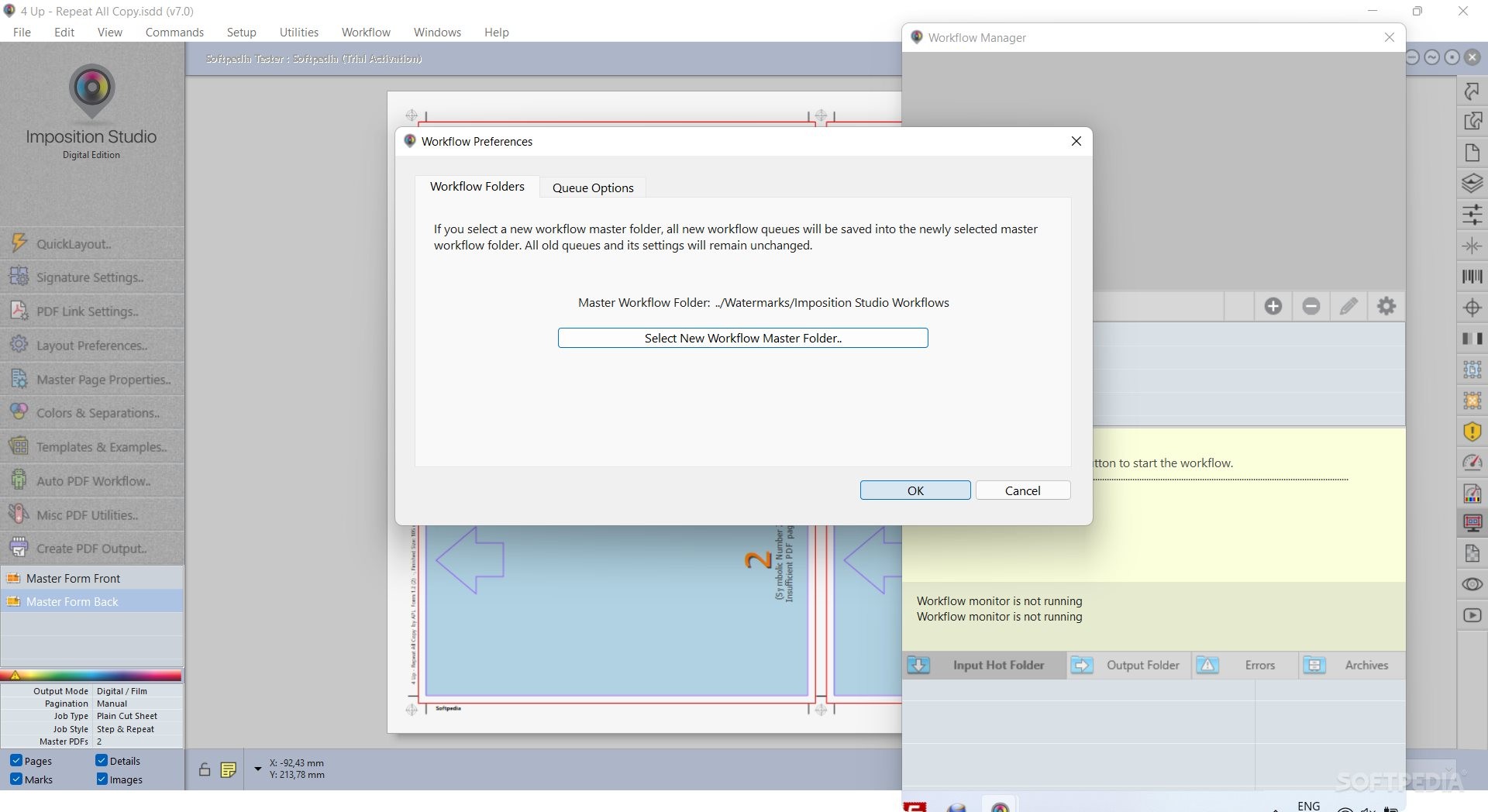Click the orange dashed selection frame icon

[x=1472, y=401]
